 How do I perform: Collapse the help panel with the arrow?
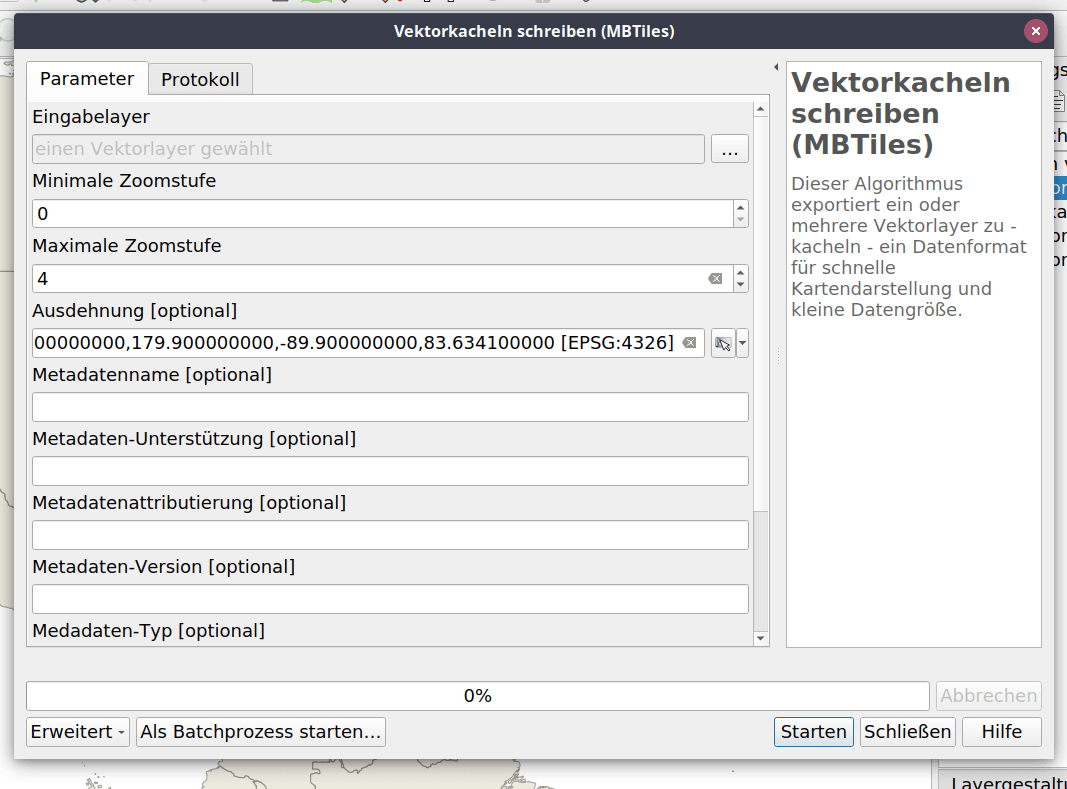[777, 67]
